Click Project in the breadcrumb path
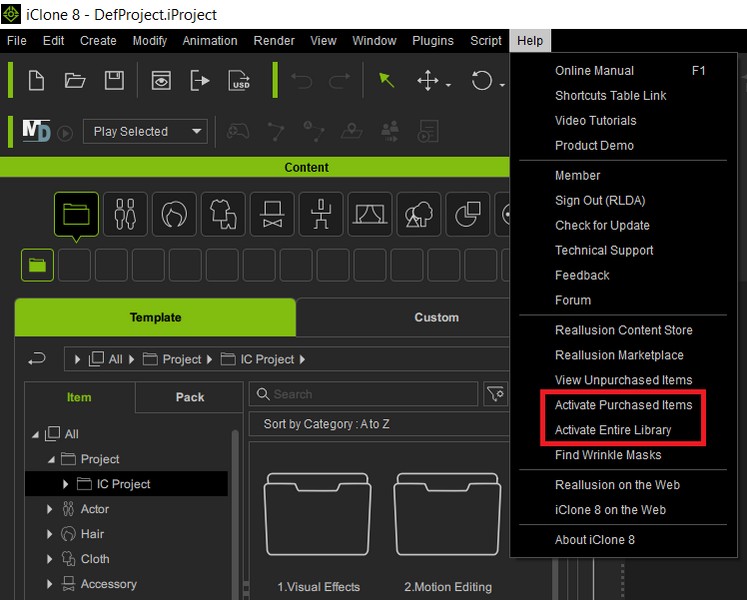This screenshot has height=600, width=747. pyautogui.click(x=182, y=359)
